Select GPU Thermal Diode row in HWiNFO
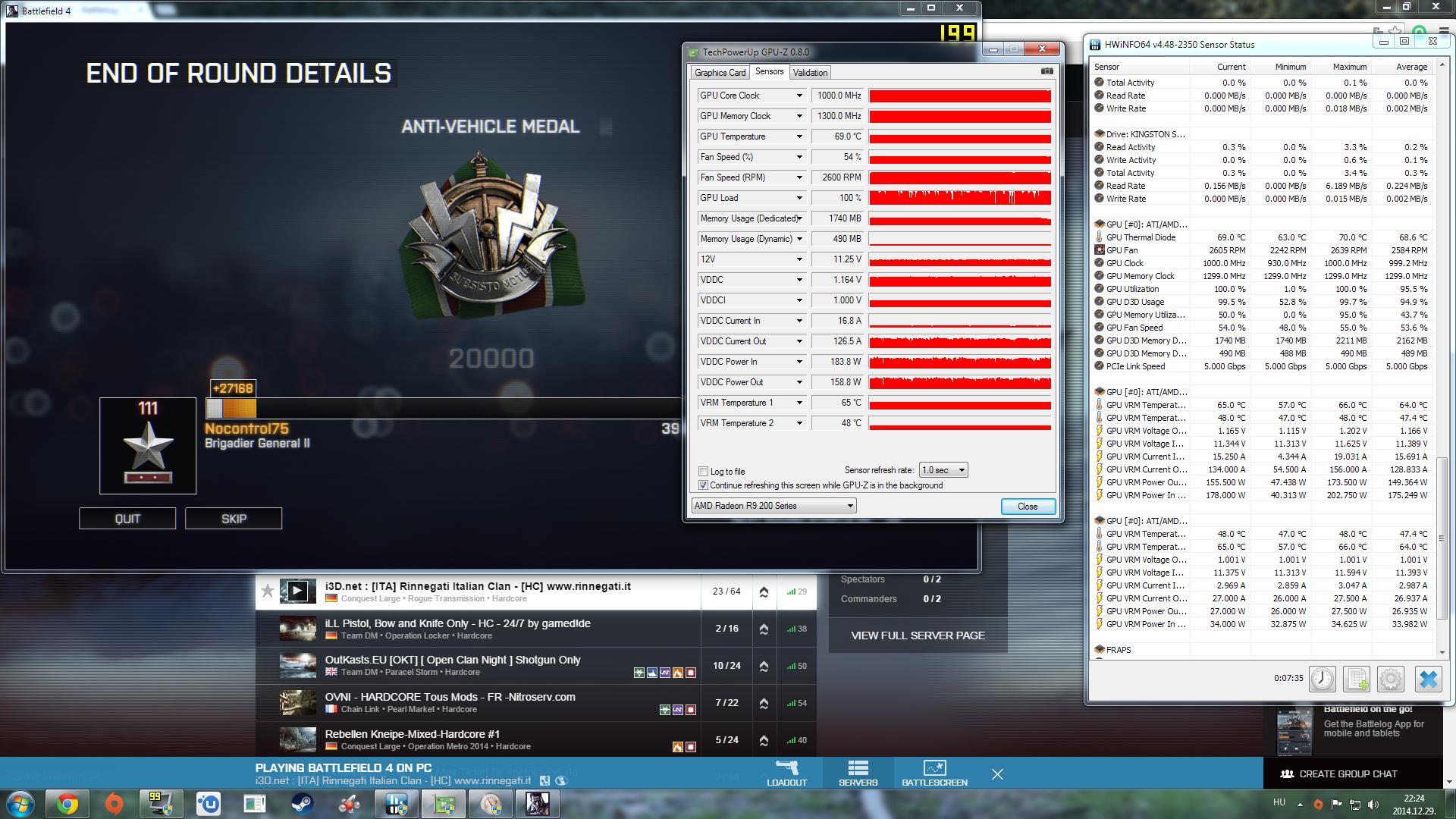This screenshot has height=819, width=1456. pos(1262,237)
